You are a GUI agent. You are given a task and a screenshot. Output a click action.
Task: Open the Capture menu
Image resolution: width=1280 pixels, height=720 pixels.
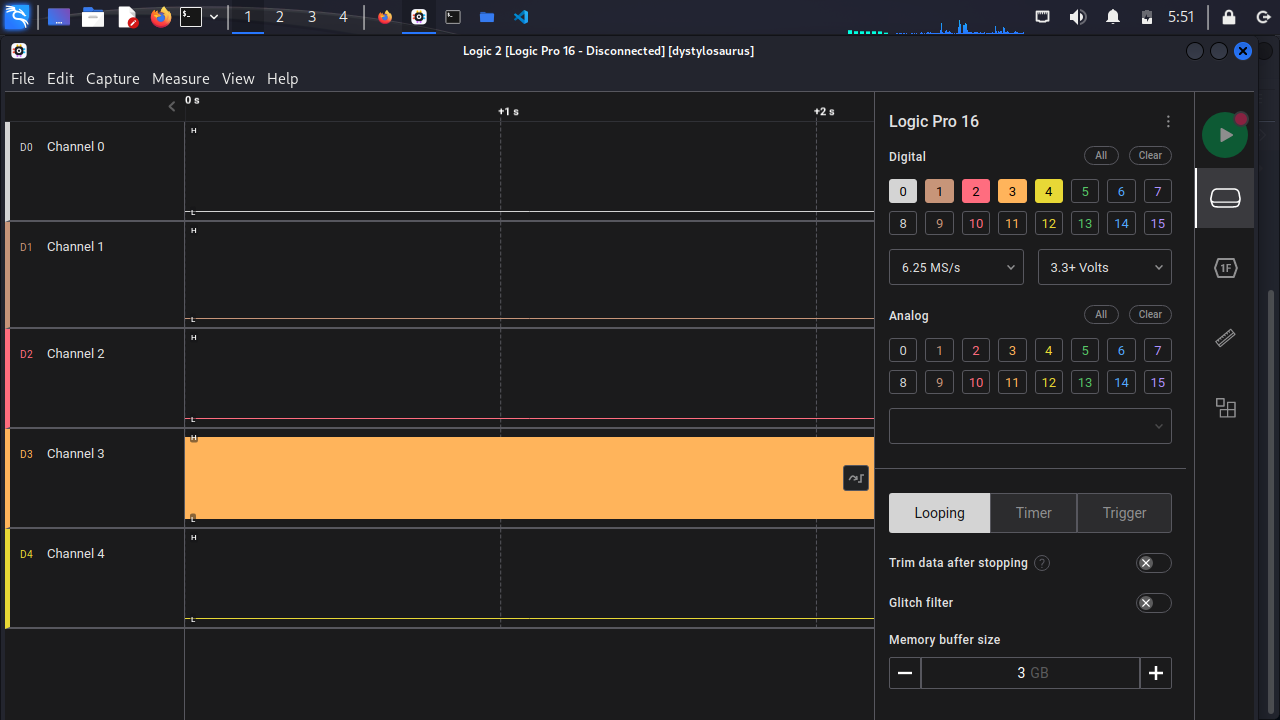(x=112, y=78)
